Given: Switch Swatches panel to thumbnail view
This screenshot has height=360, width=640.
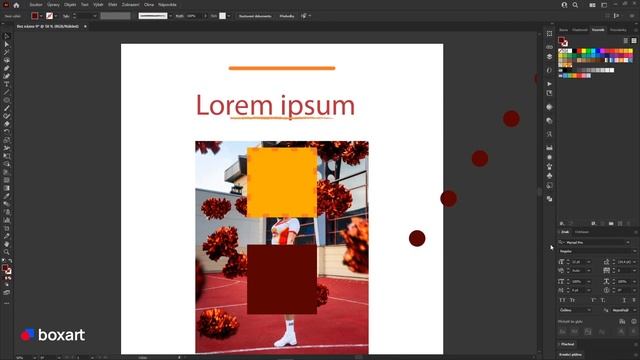Looking at the screenshot, I should (x=634, y=41).
